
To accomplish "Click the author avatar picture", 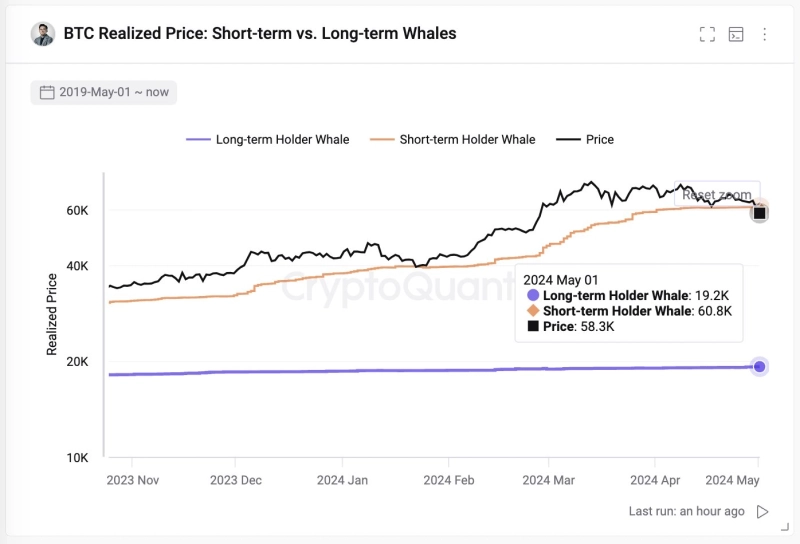I will point(43,34).
